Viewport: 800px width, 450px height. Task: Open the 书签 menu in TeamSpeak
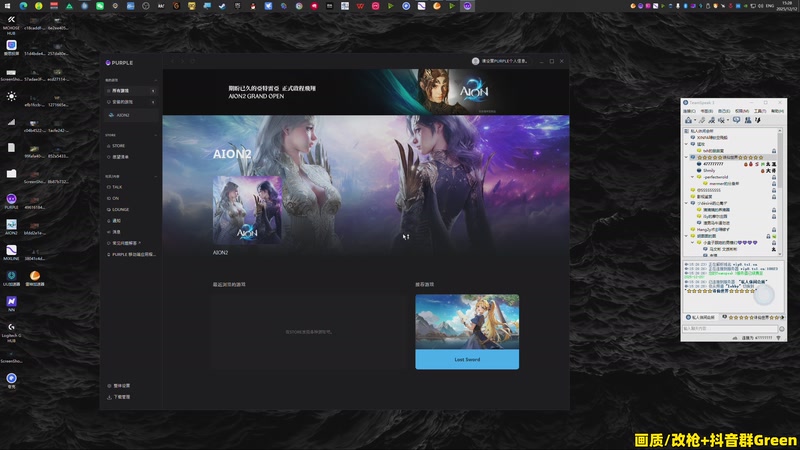[x=707, y=111]
